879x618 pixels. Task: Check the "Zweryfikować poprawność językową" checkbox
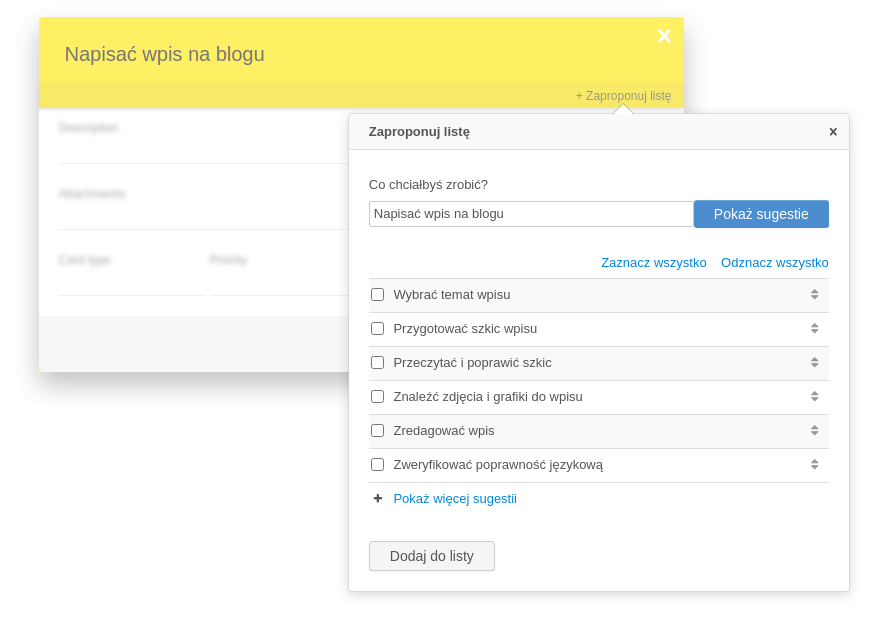pos(377,464)
